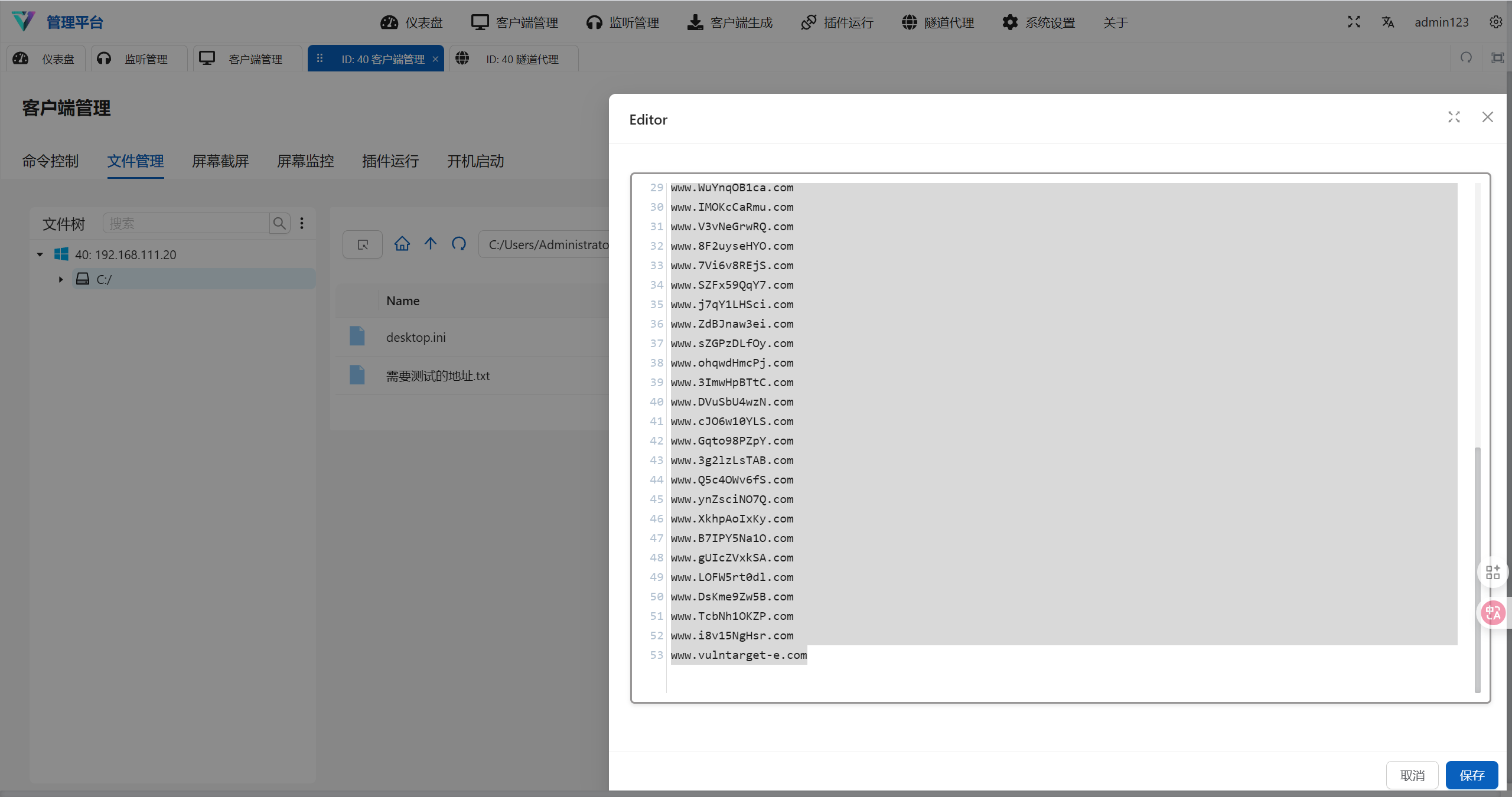1512x797 pixels.
Task: Open settings gear beside admin123
Action: click(1495, 22)
